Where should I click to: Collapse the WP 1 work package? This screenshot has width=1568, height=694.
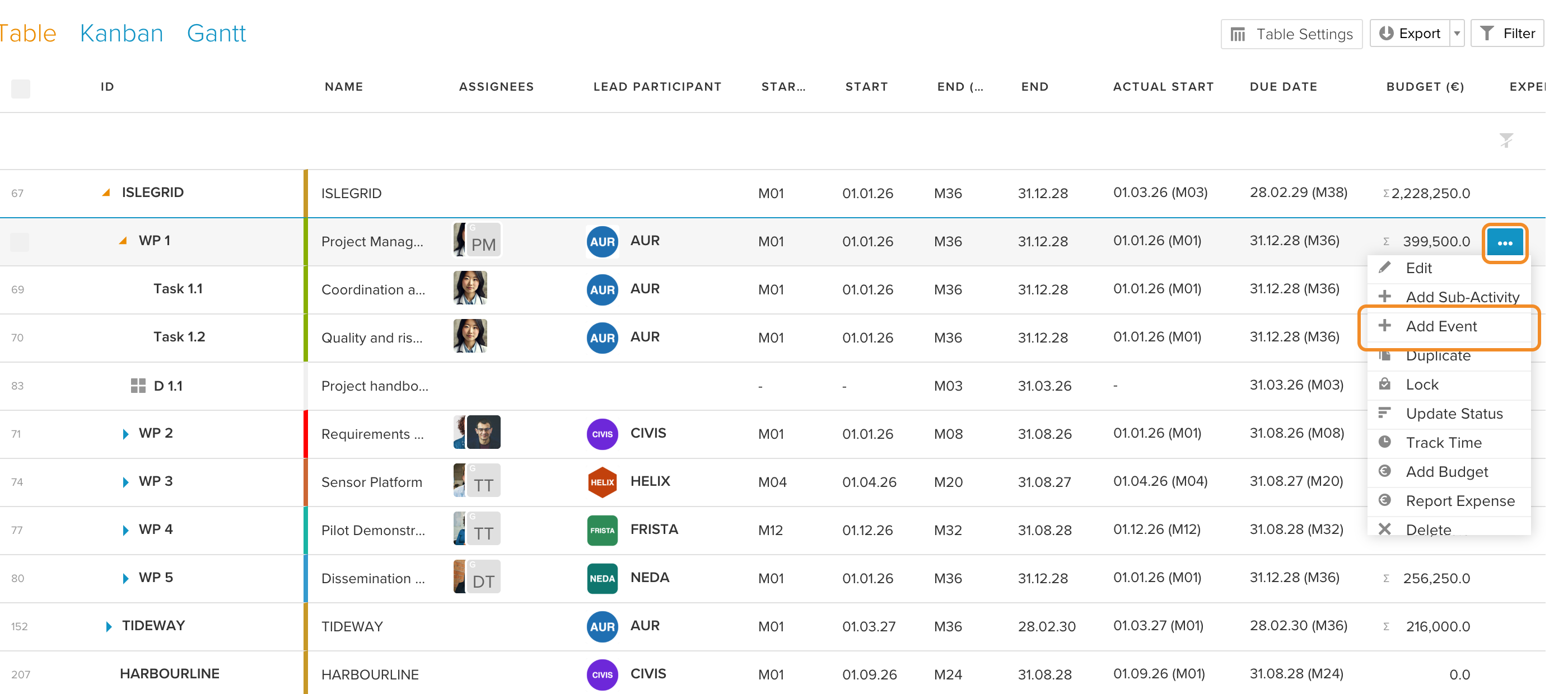pyautogui.click(x=123, y=240)
